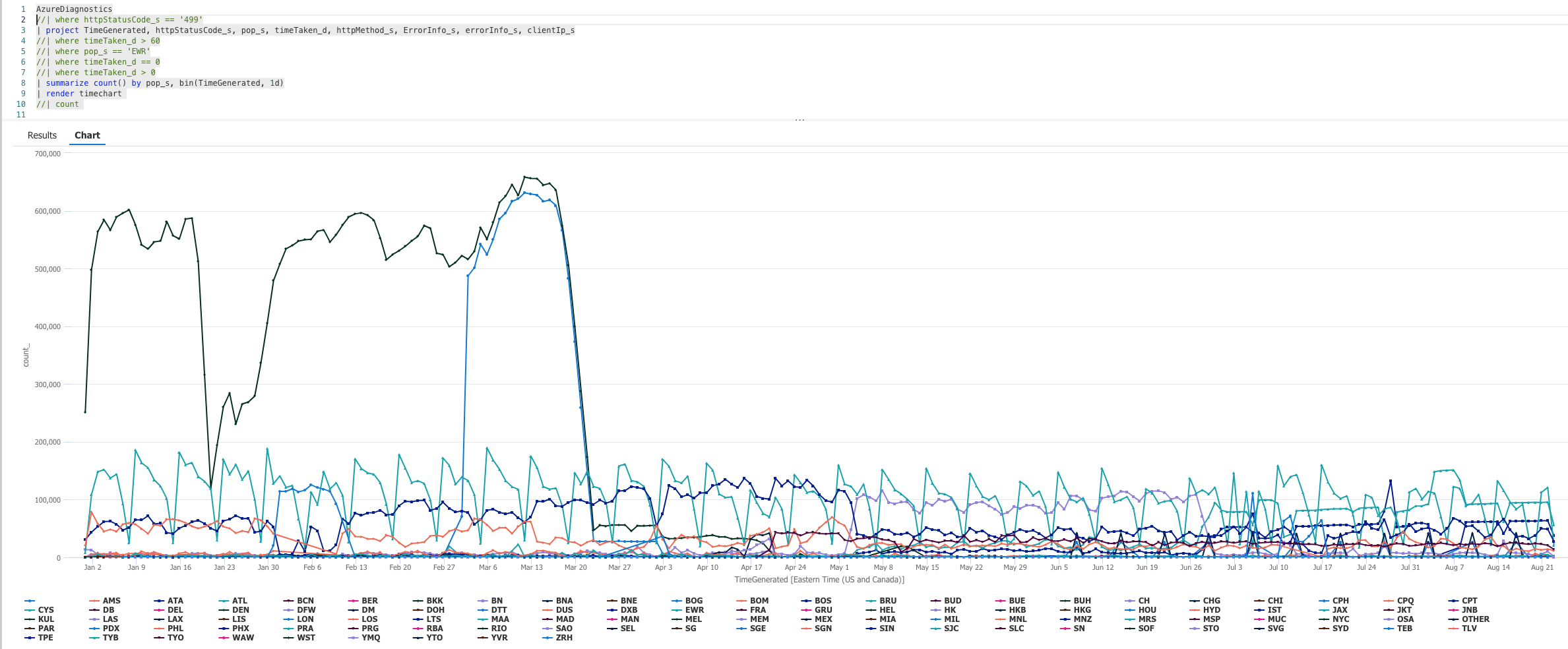The height and width of the screenshot is (649, 1568).
Task: Switch to the Results tab
Action: (x=42, y=135)
